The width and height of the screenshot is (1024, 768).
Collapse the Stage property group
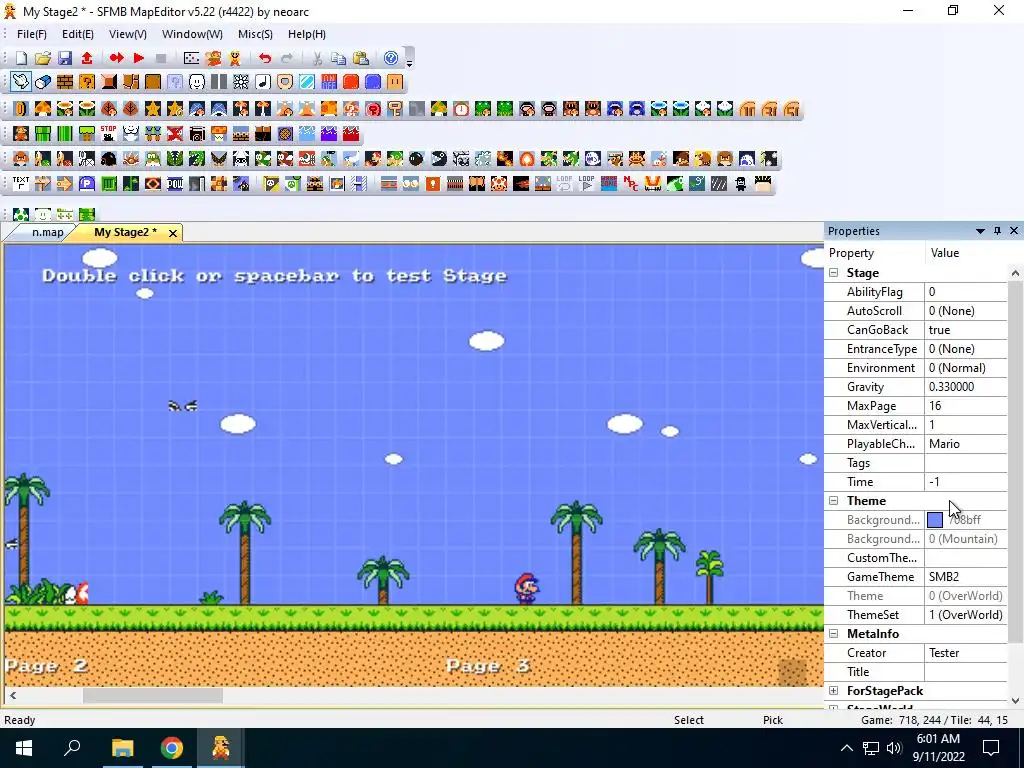click(833, 273)
